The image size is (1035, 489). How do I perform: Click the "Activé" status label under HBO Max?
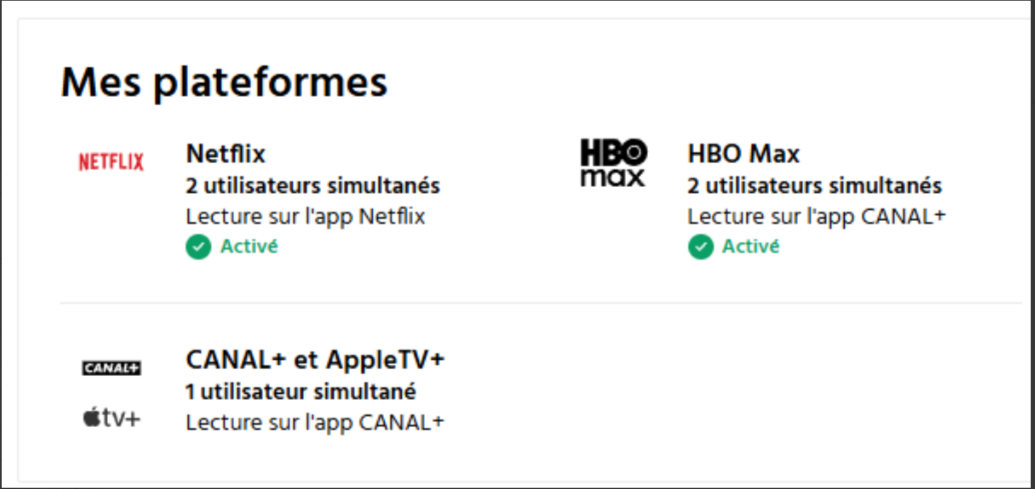750,247
